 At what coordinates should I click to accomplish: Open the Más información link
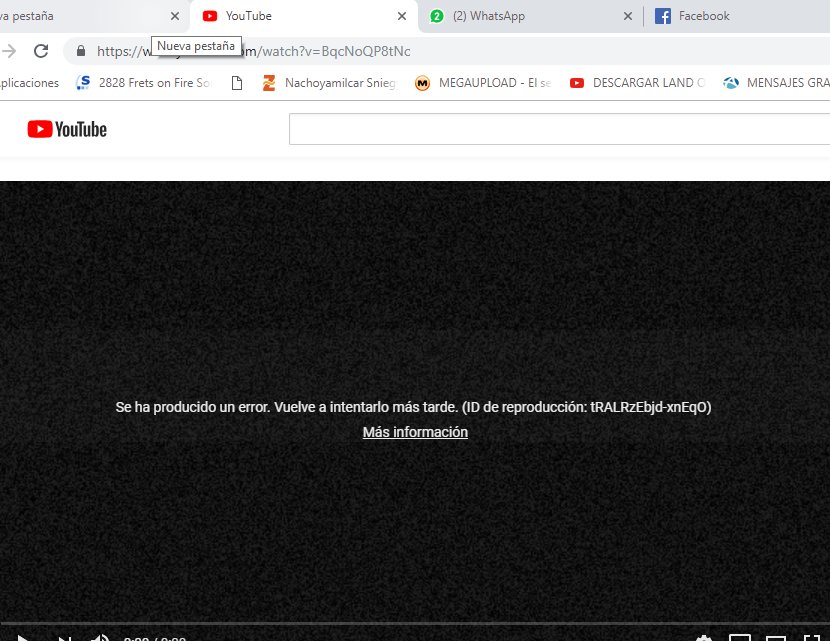(414, 431)
